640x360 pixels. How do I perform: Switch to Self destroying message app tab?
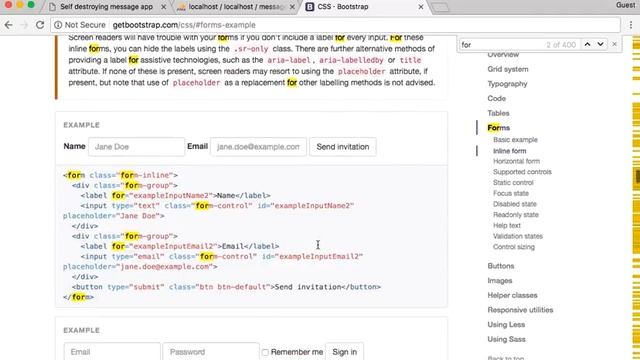point(106,7)
